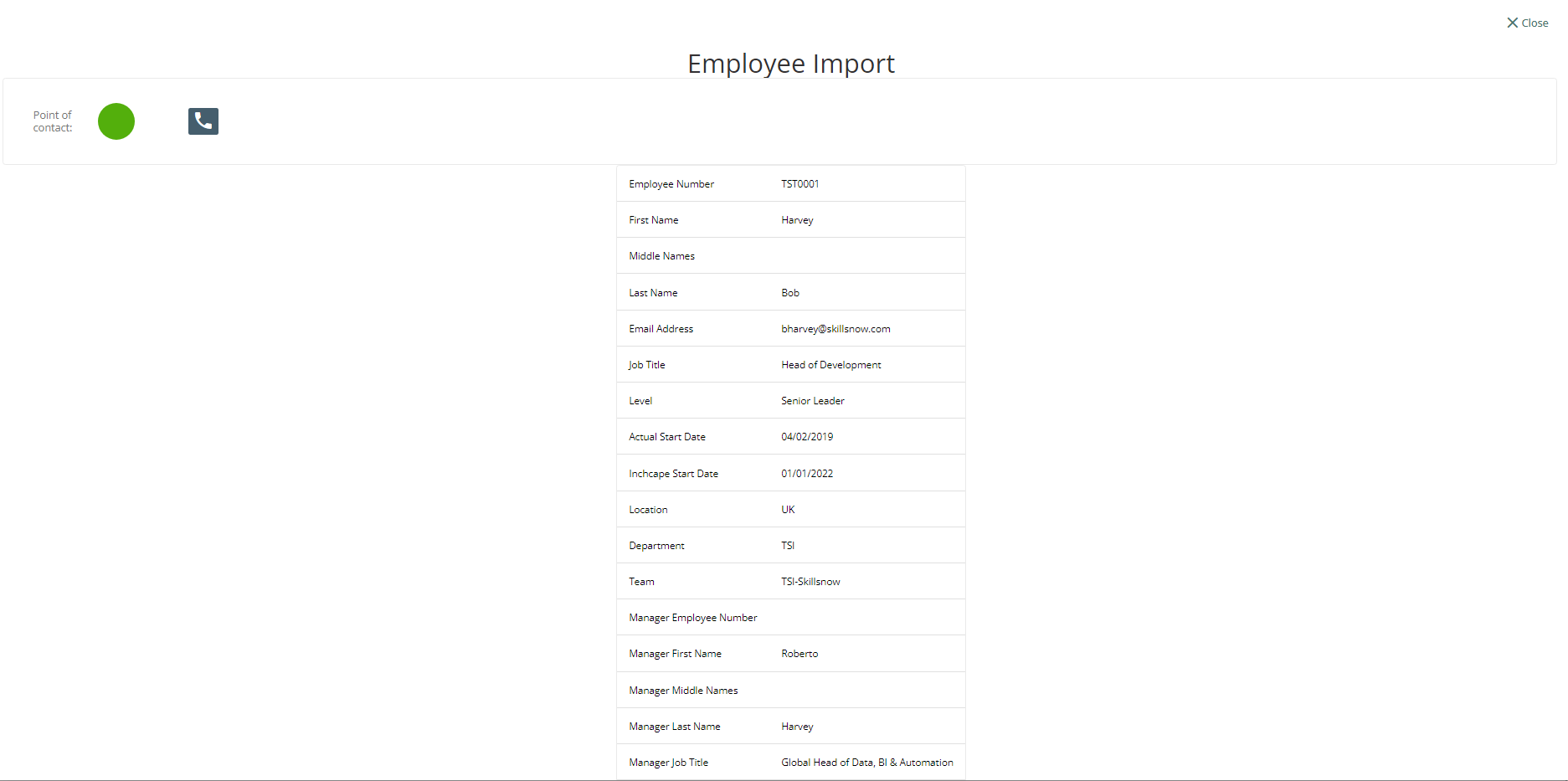The height and width of the screenshot is (781, 1568).
Task: Click the Head of Development job title
Action: pos(830,365)
